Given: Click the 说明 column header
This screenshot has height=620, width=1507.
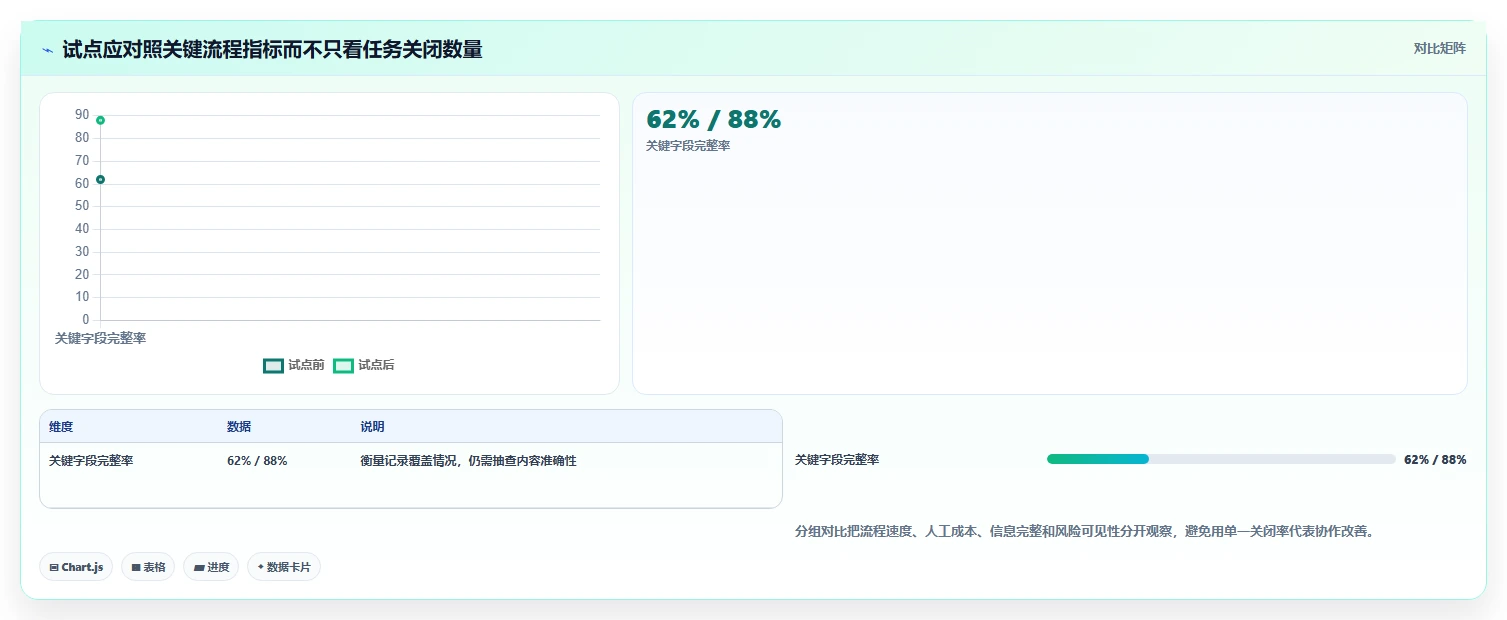Looking at the screenshot, I should (372, 427).
